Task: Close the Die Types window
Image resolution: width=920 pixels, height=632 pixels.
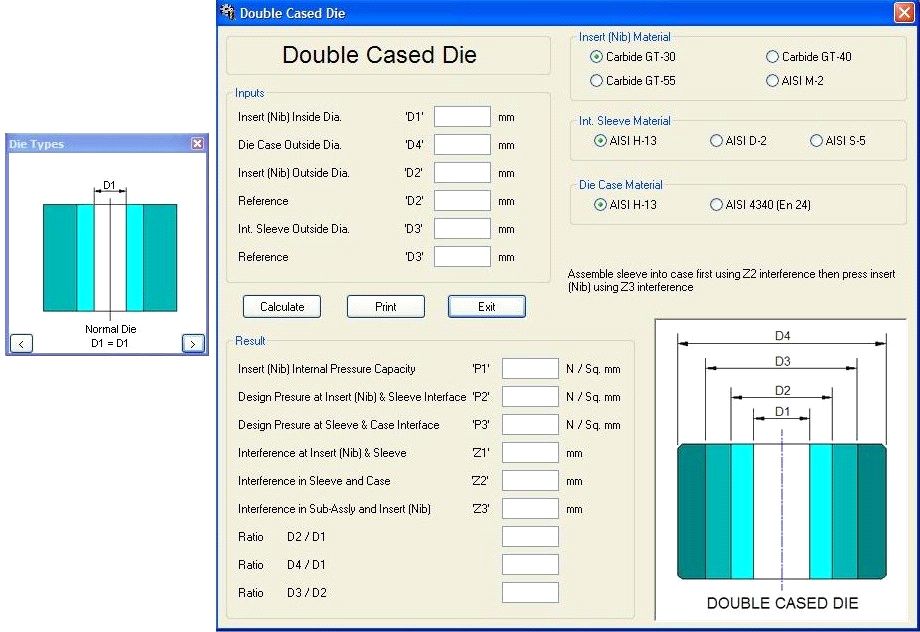Action: 198,143
